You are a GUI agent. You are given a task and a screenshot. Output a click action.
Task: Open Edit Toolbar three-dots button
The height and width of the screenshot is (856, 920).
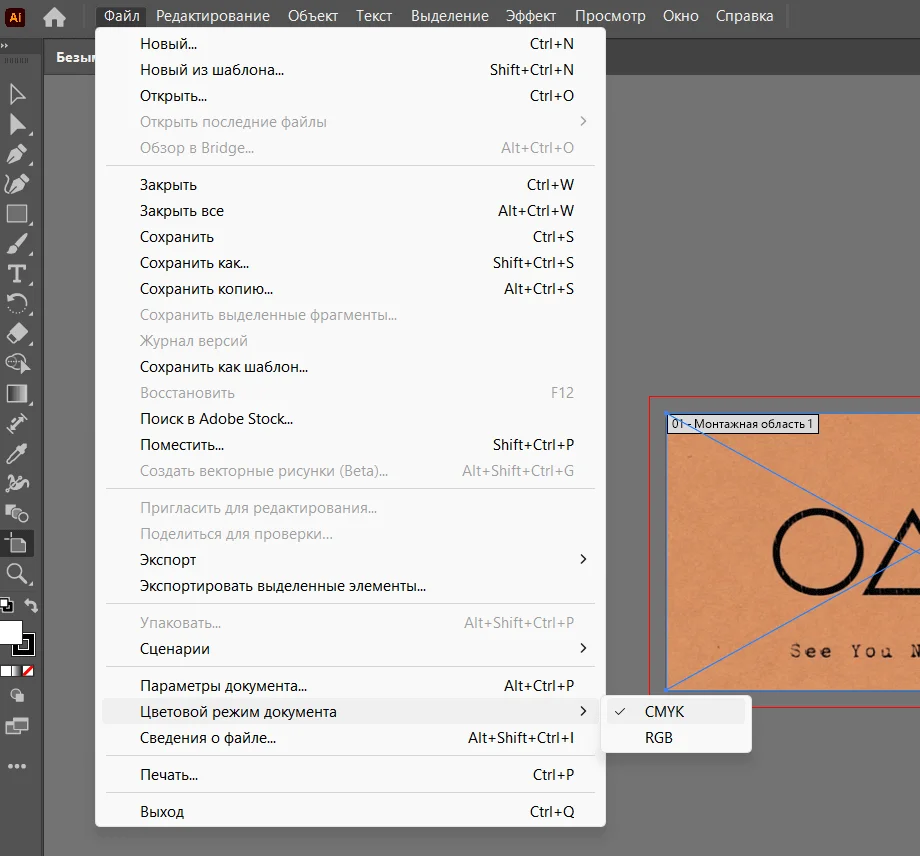pyautogui.click(x=17, y=766)
